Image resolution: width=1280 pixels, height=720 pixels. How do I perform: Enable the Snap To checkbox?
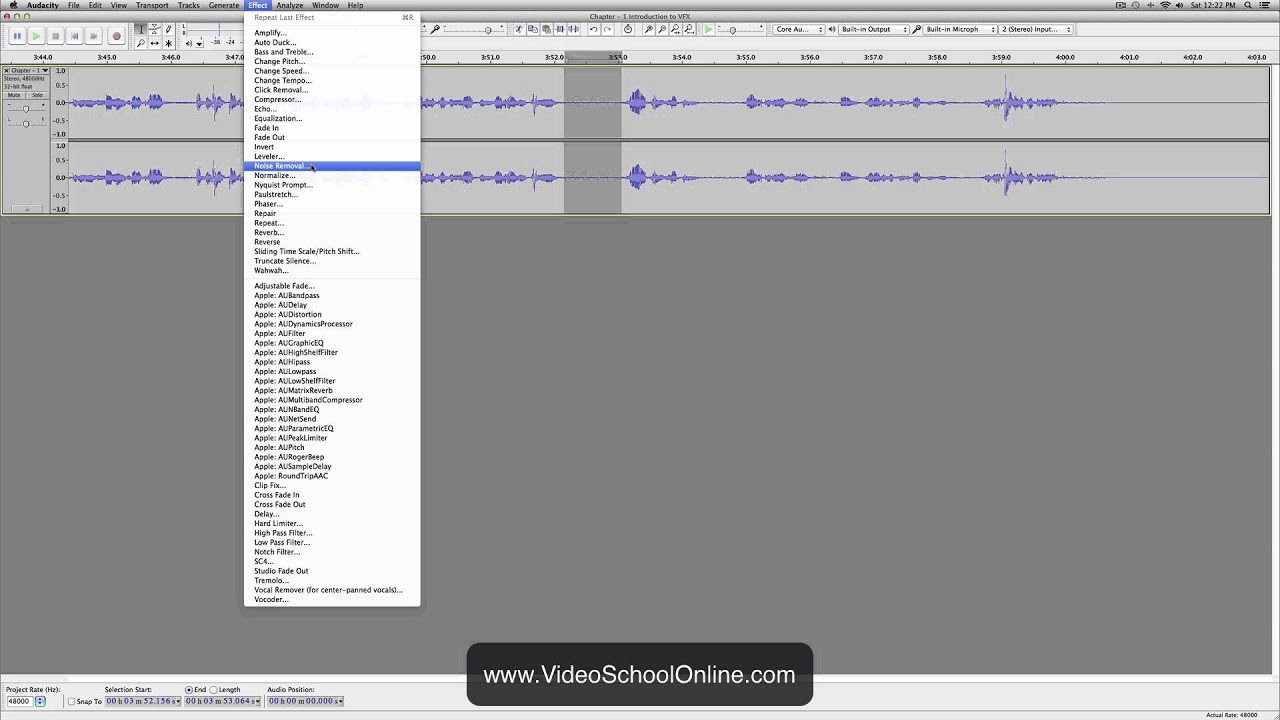pos(72,701)
